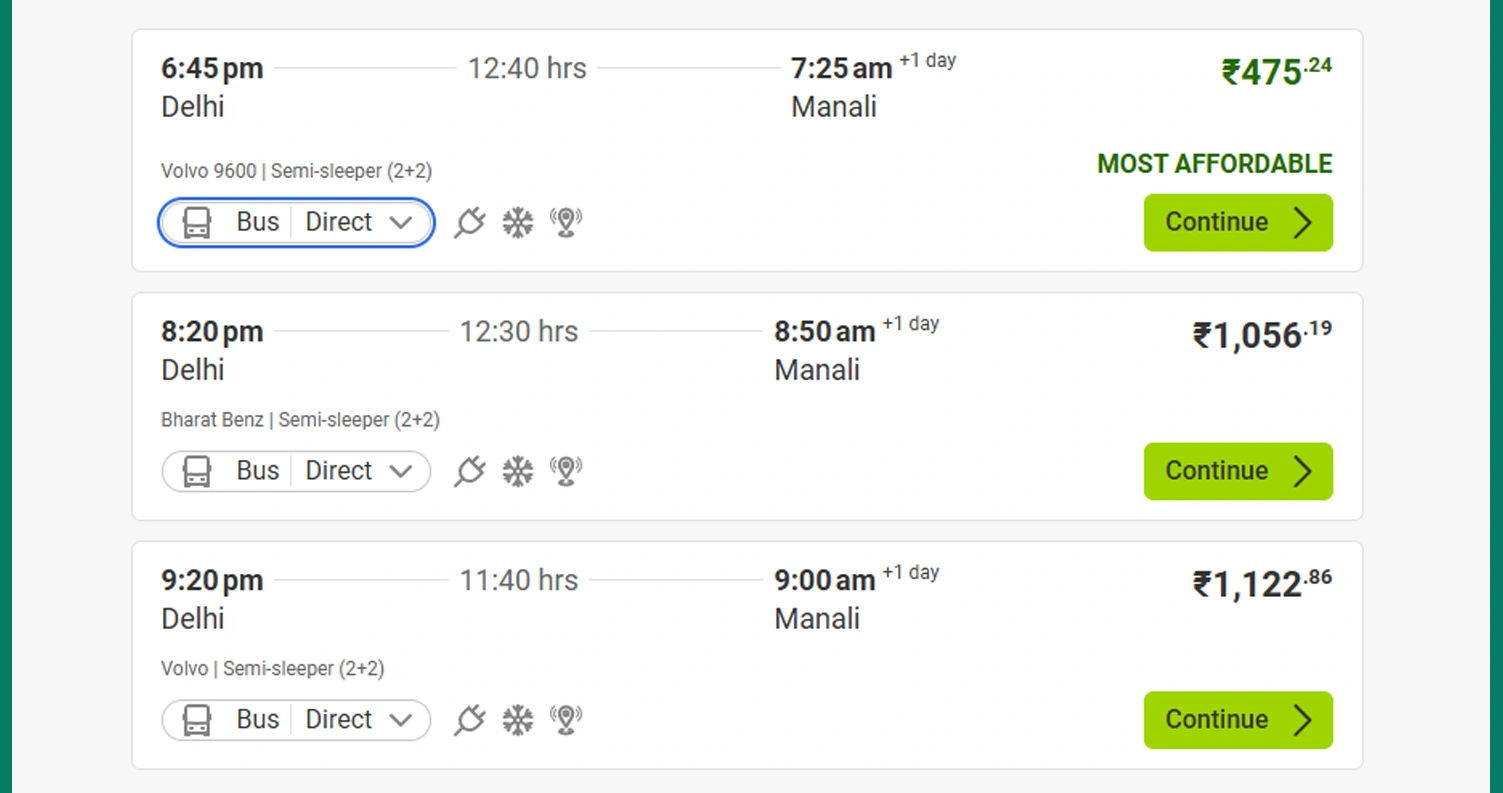Click the snowflake AC icon on Bharat Benz bus

[x=517, y=471]
